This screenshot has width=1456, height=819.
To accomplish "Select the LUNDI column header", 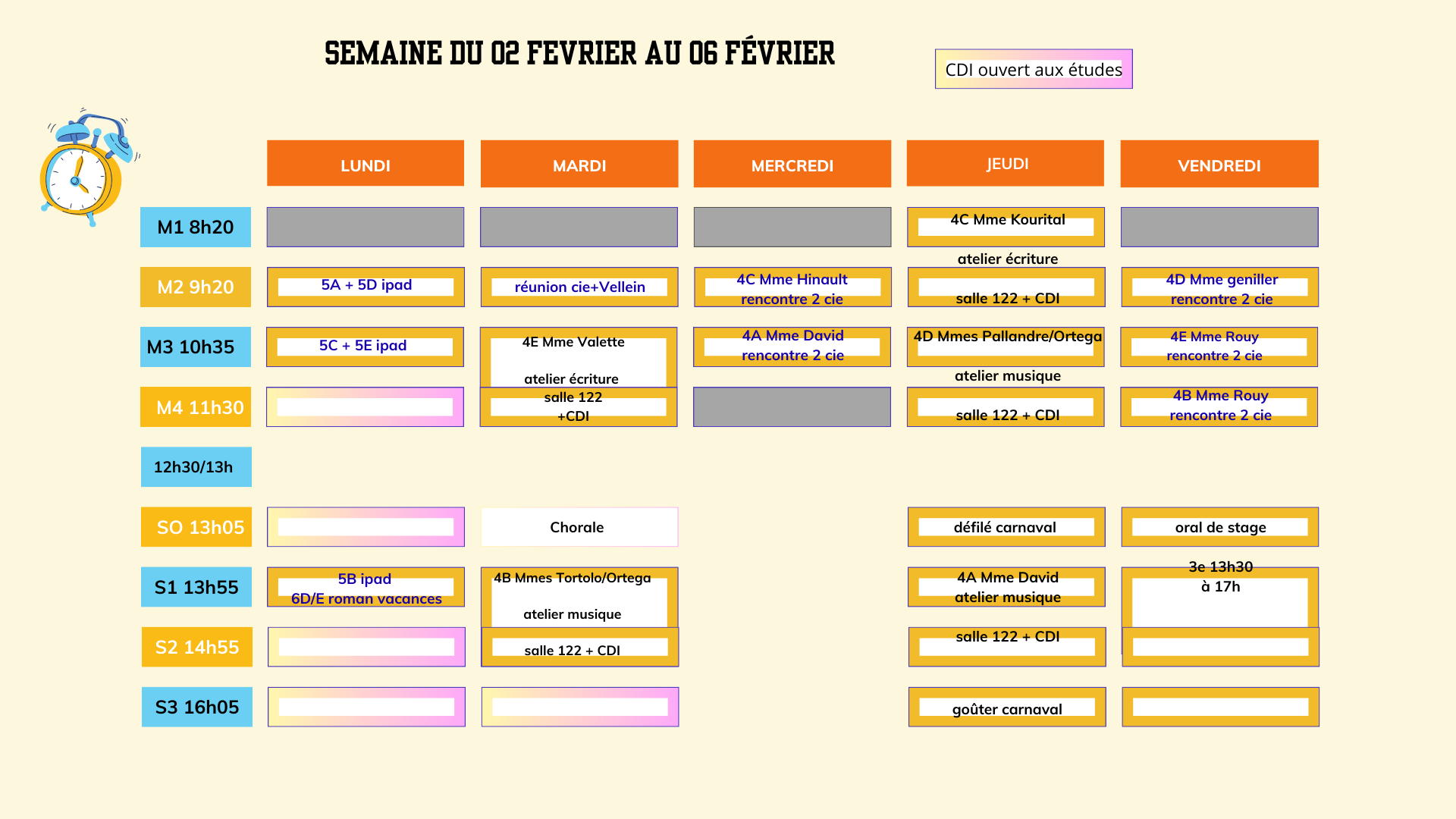I will [366, 164].
